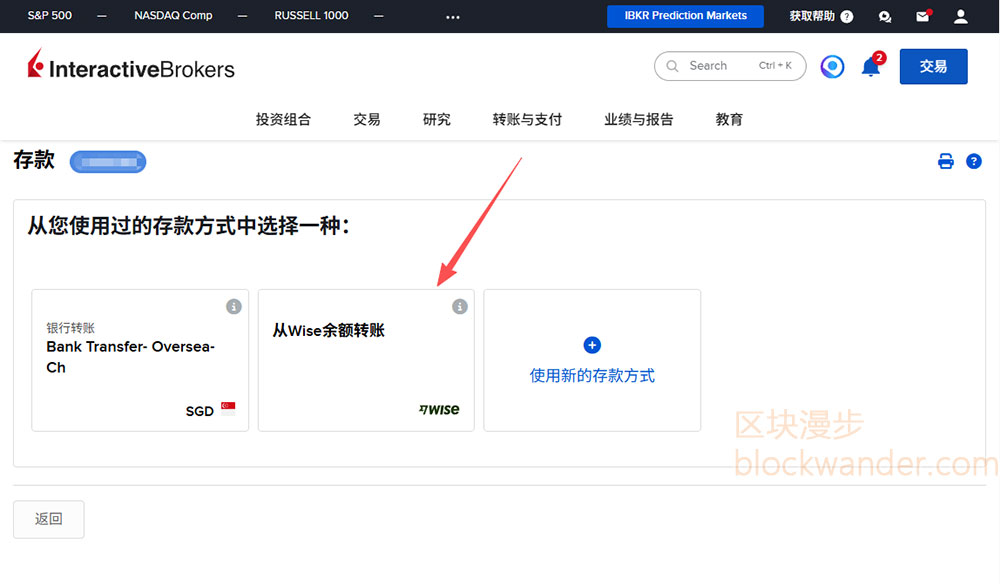Open the 研究 menu
The height and width of the screenshot is (584, 1000).
point(437,119)
